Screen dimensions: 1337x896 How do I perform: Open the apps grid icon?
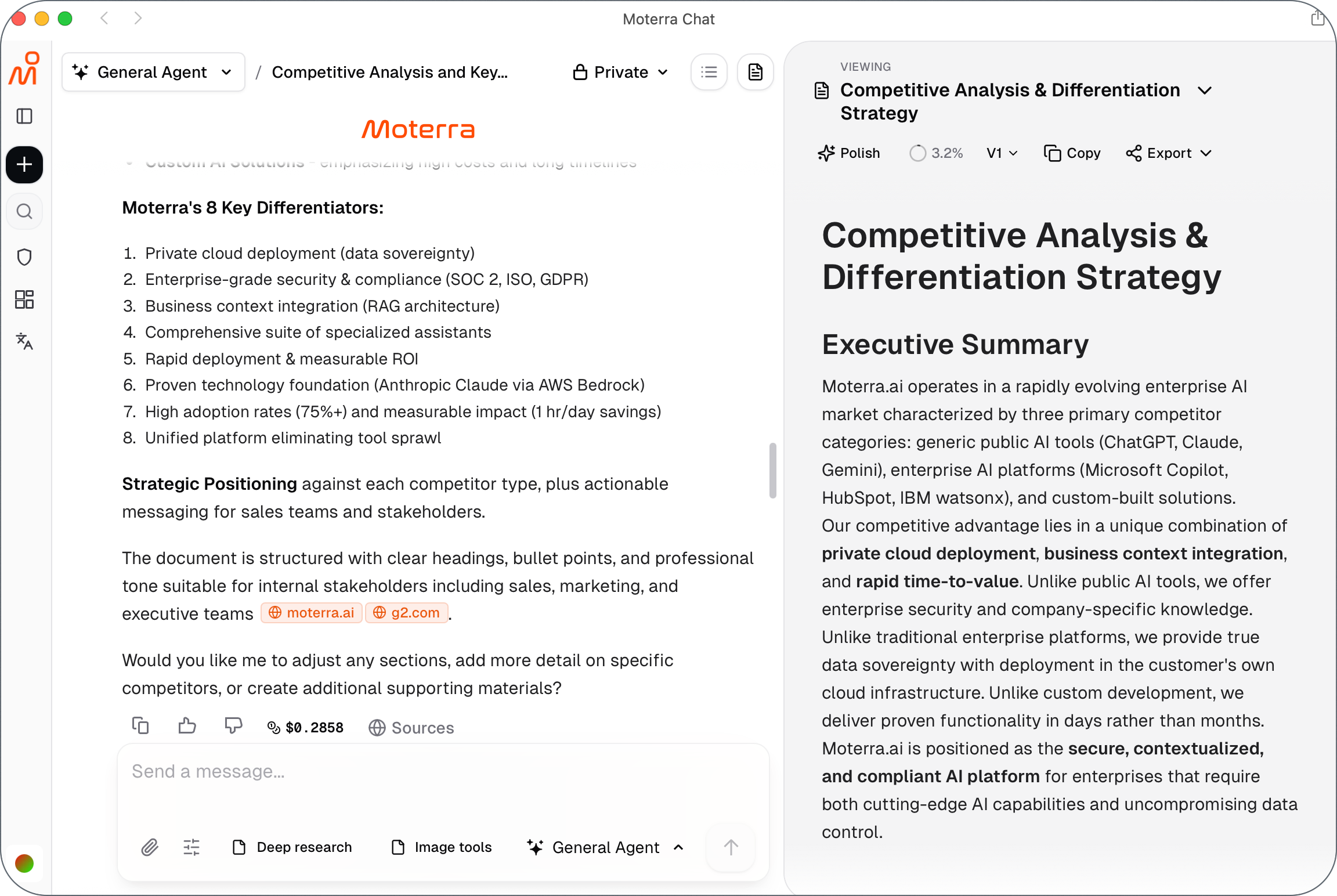[24, 299]
